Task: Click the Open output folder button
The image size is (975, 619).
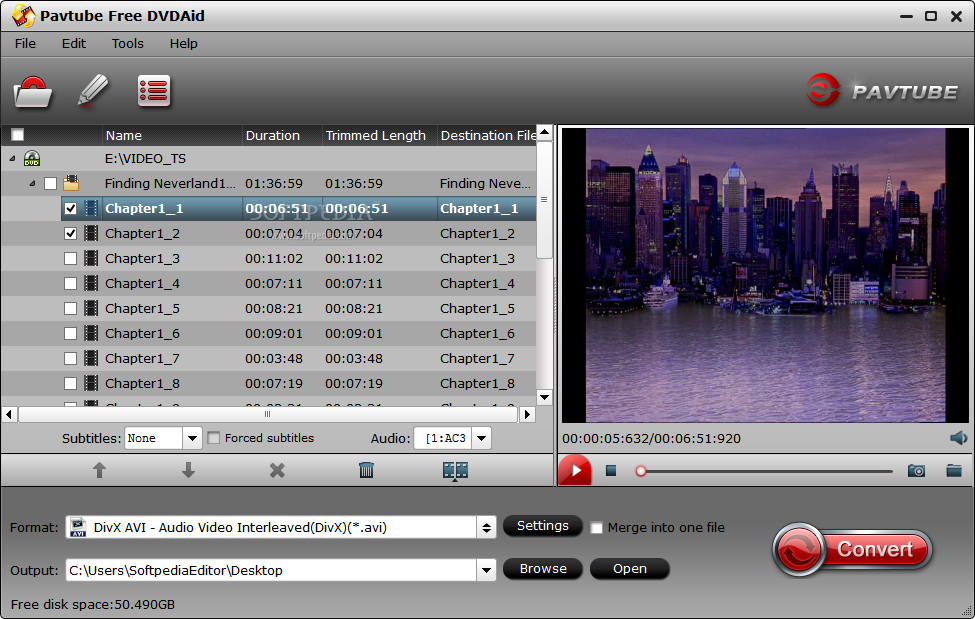Action: click(629, 569)
